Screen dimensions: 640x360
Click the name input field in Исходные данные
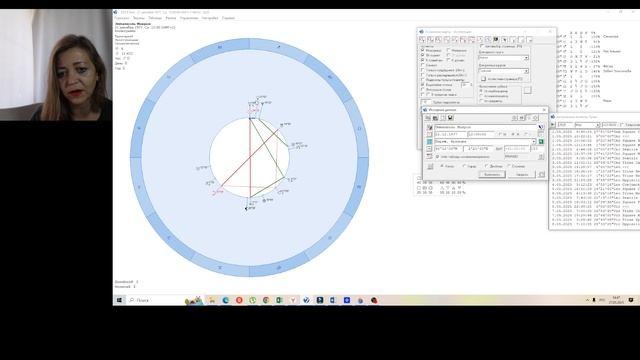pyautogui.click(x=485, y=127)
